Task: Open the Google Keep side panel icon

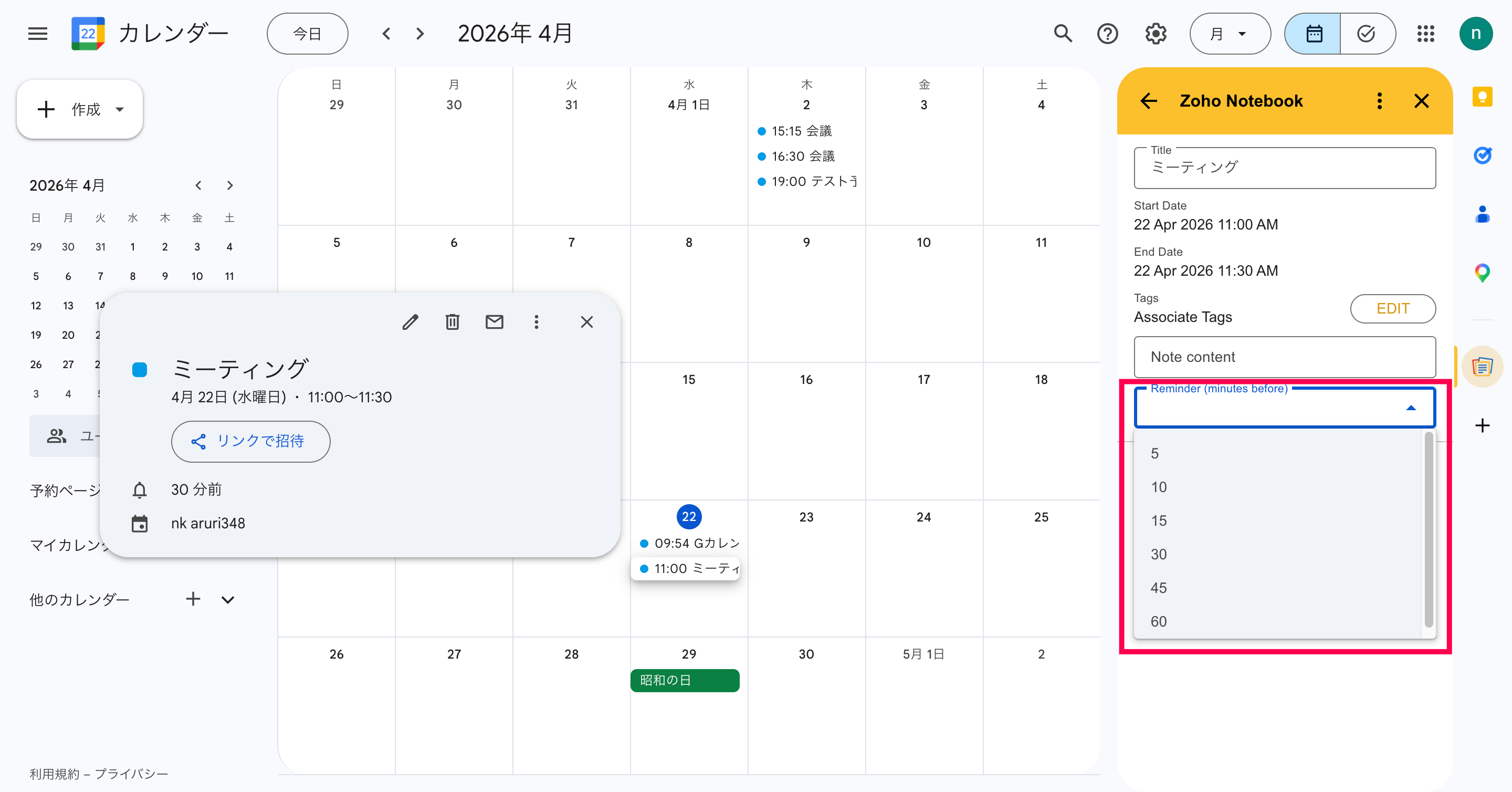Action: (x=1482, y=97)
